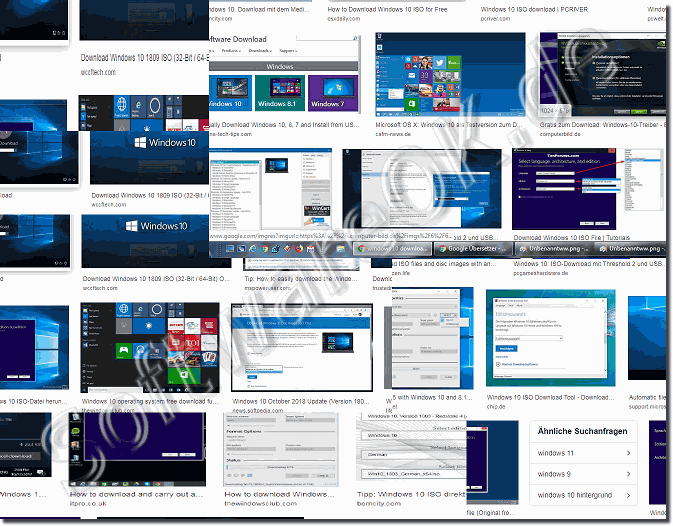
Task: Open 'Gratis zum Download: Windows-10-Treiber' caption
Action: (603, 125)
